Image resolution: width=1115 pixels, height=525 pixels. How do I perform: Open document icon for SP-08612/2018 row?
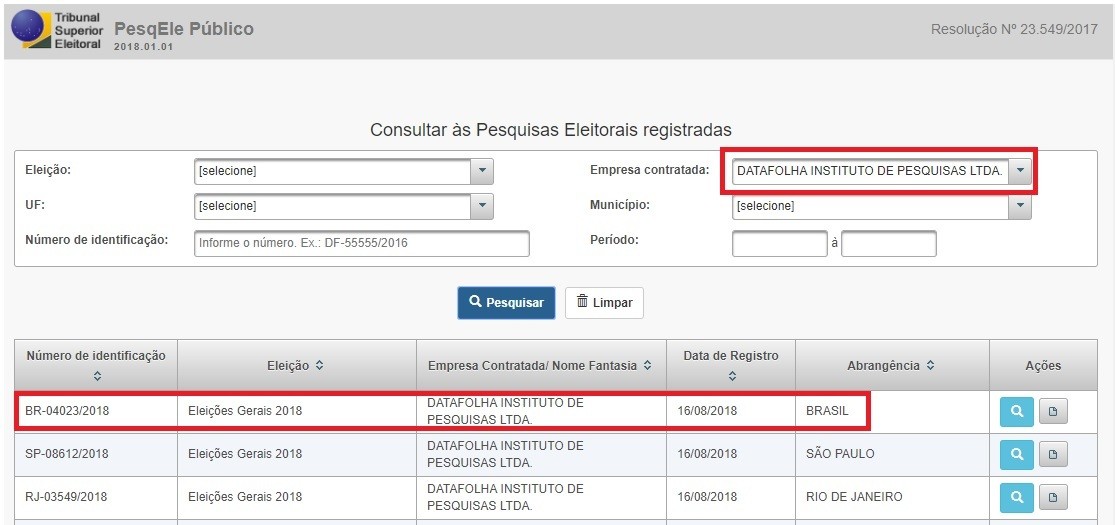pos(1053,454)
